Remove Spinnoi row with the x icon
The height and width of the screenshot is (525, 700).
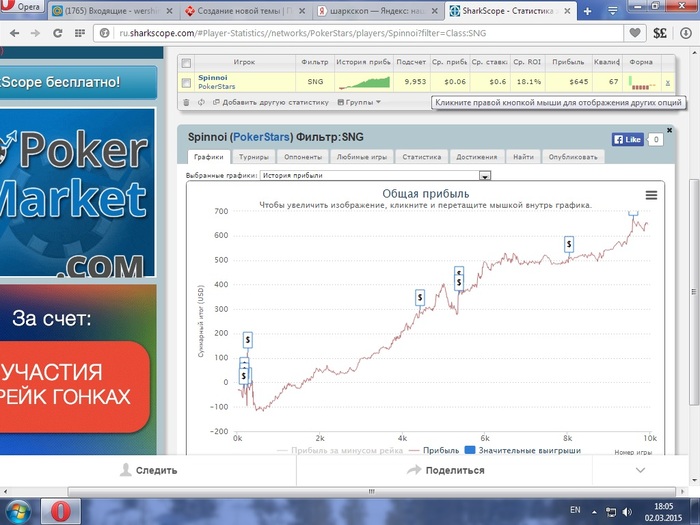(667, 83)
